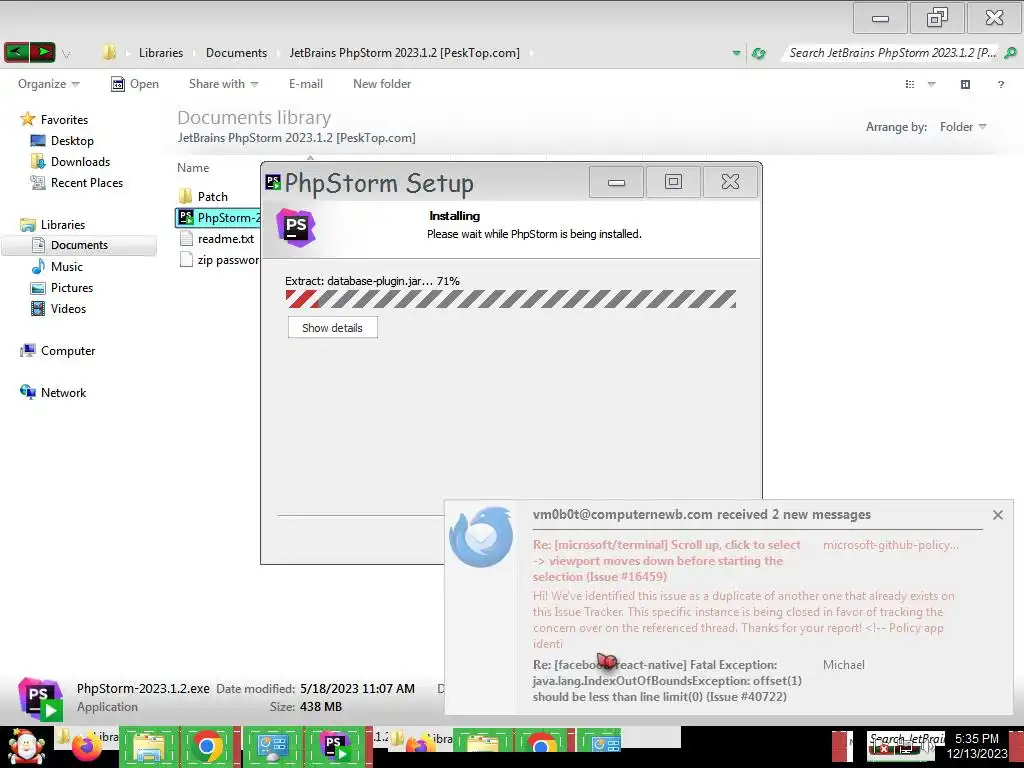This screenshot has width=1024, height=768.
Task: Toggle the preview pane icon
Action: (x=965, y=84)
